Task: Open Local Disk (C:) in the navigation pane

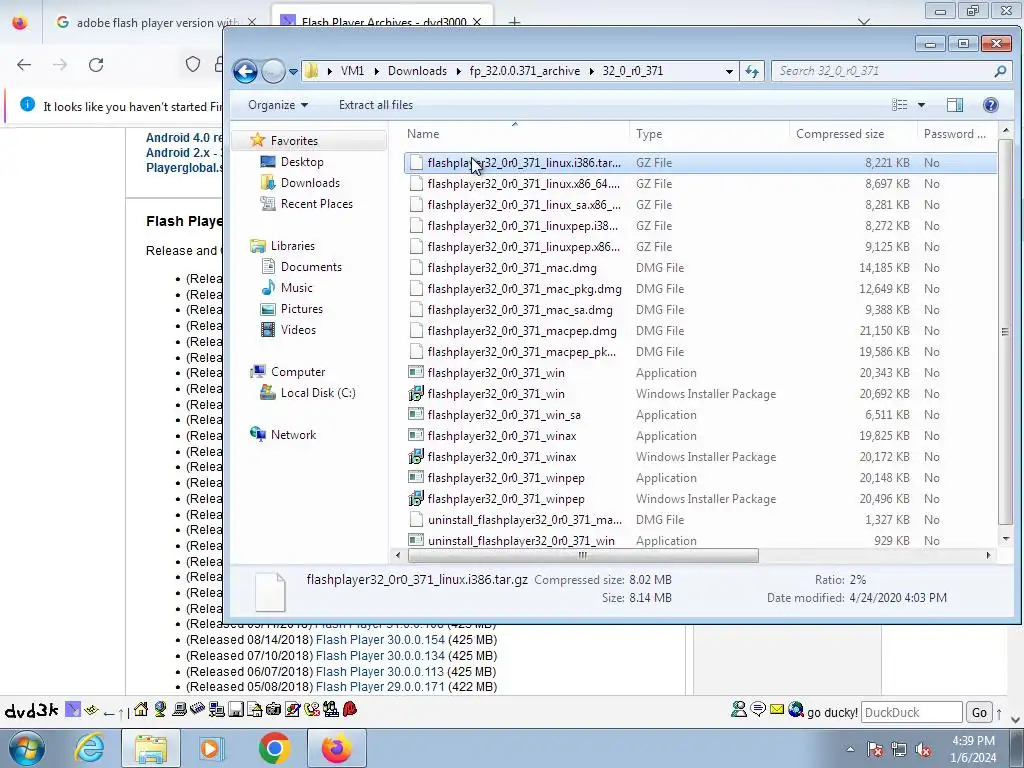Action: (x=318, y=392)
